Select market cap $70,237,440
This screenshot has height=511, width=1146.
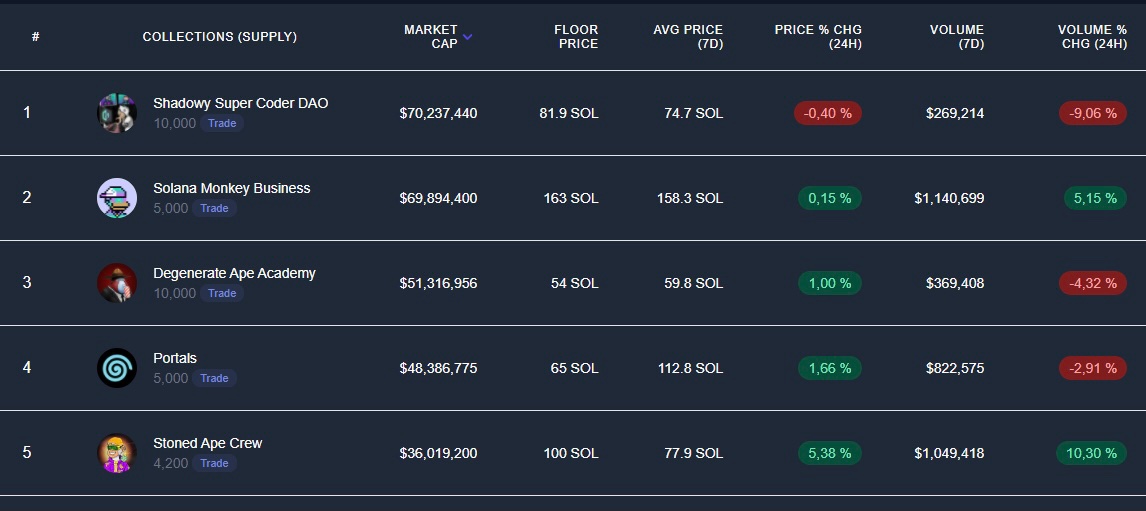pyautogui.click(x=439, y=113)
